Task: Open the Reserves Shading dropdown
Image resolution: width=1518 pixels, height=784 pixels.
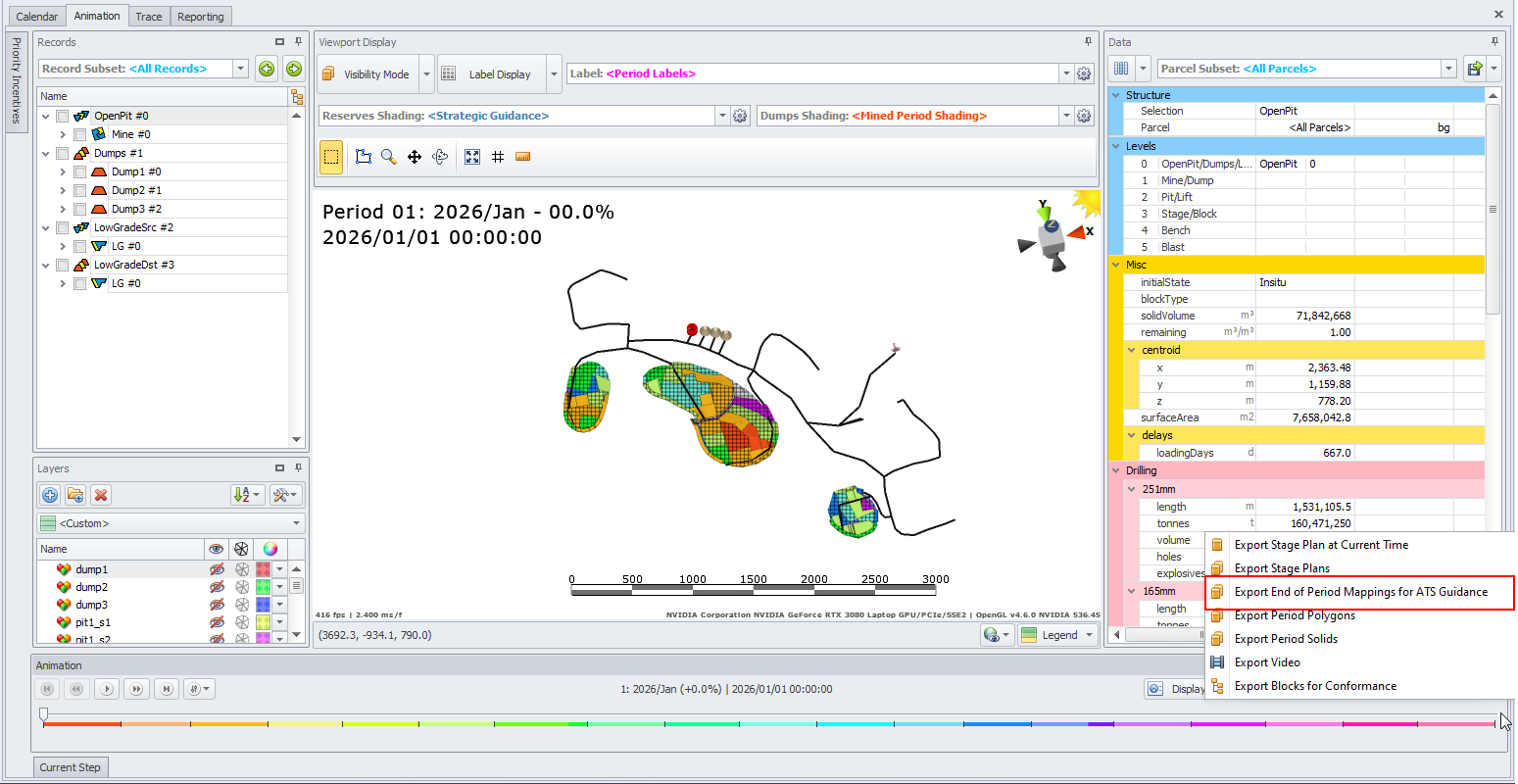Action: (722, 116)
